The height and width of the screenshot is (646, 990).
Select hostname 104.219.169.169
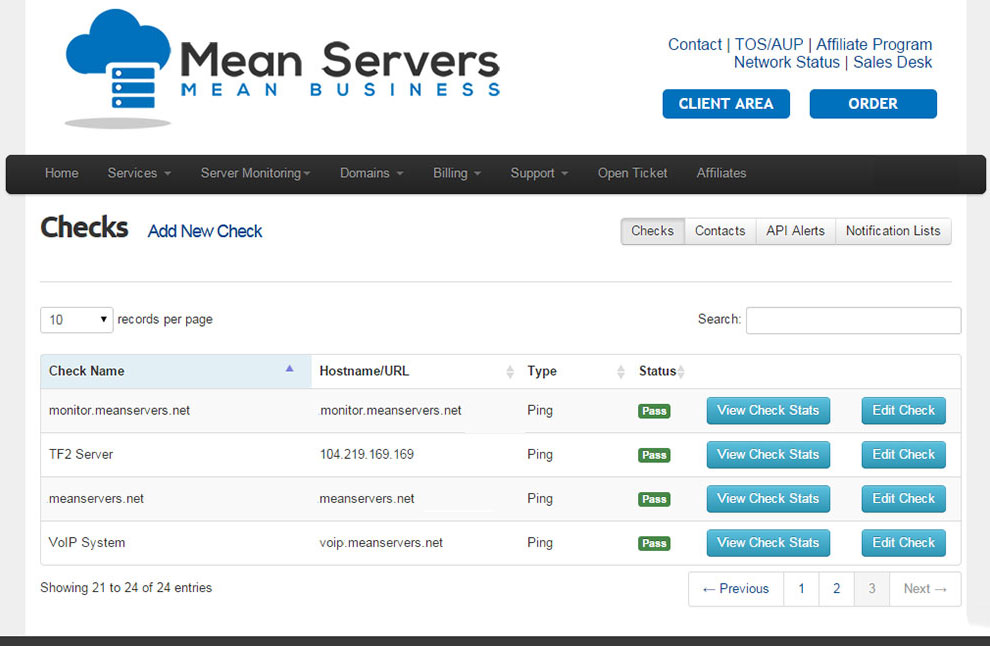coord(367,455)
